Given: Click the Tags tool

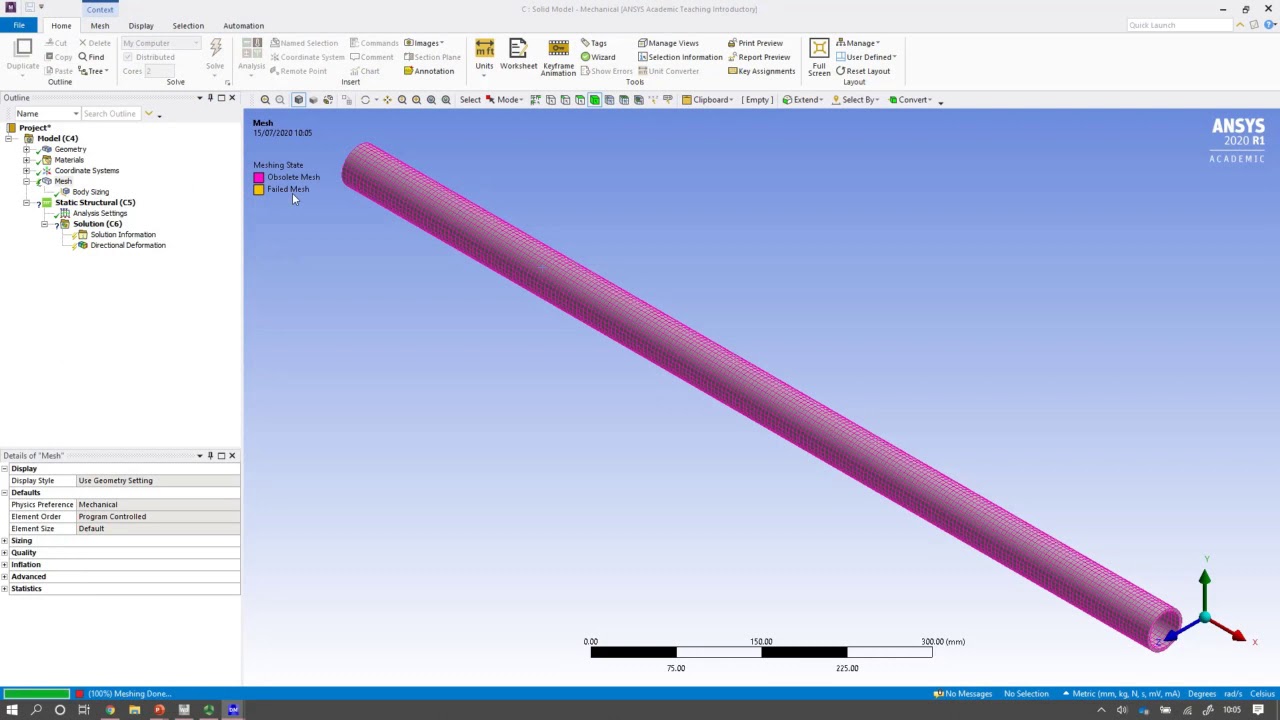Looking at the screenshot, I should pos(593,43).
